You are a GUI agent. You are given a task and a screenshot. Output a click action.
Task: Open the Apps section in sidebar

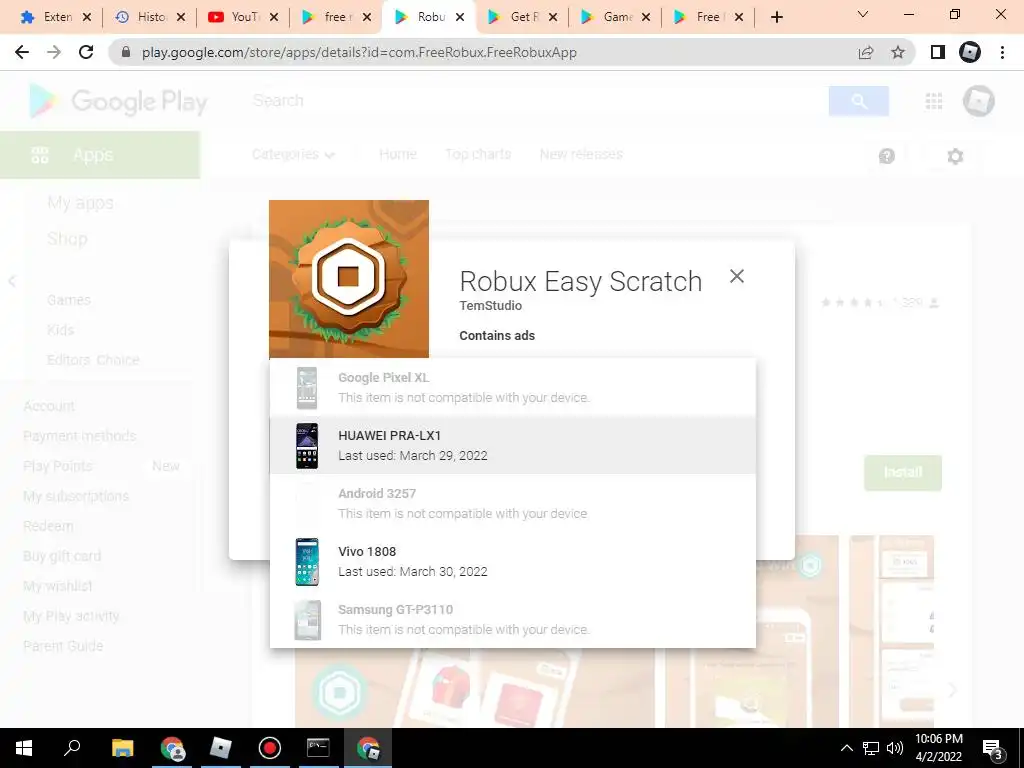pyautogui.click(x=100, y=155)
